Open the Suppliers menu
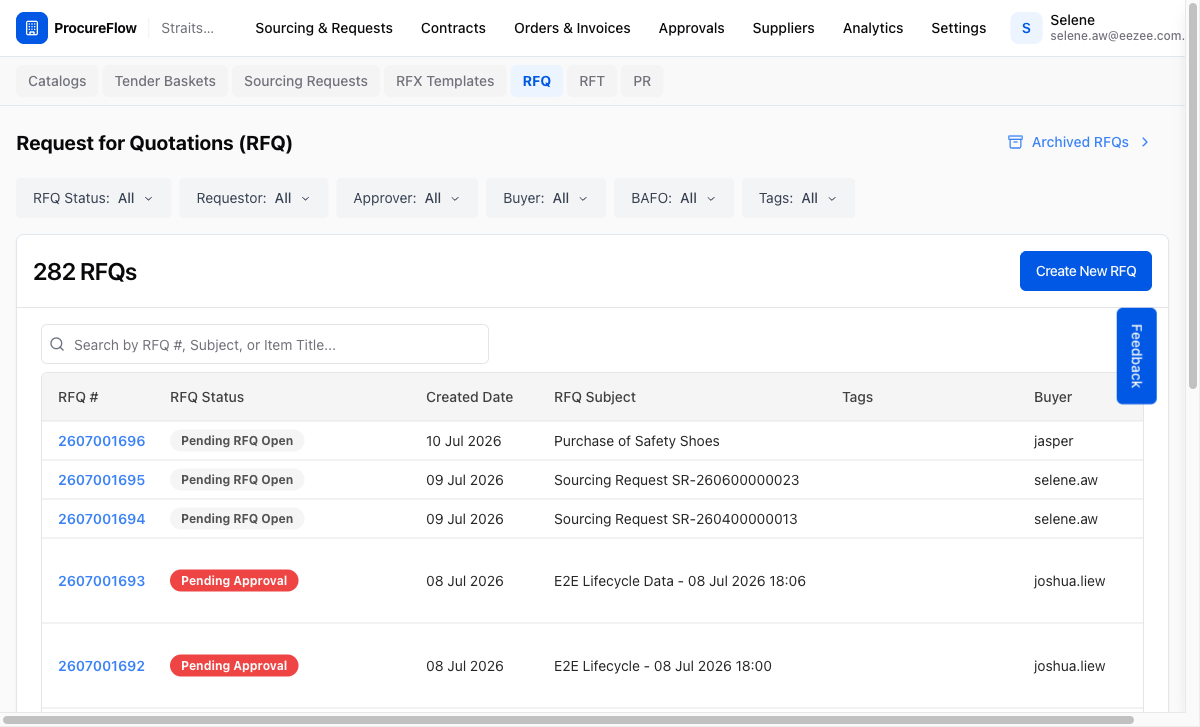 [783, 28]
